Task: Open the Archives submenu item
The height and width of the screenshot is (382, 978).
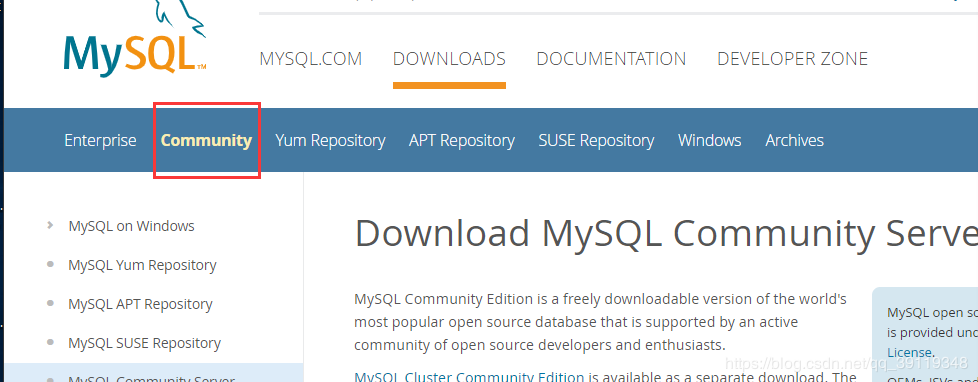Action: (795, 140)
